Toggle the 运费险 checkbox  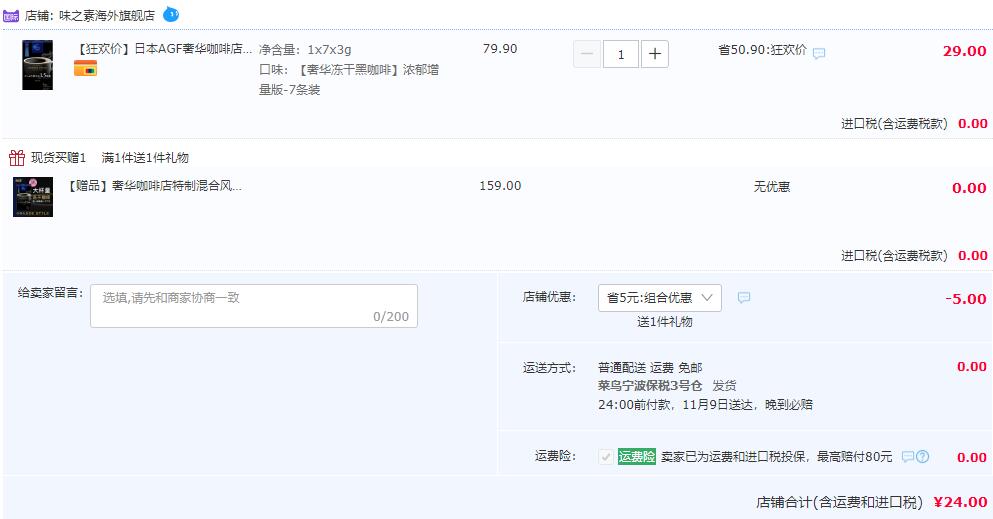[606, 456]
